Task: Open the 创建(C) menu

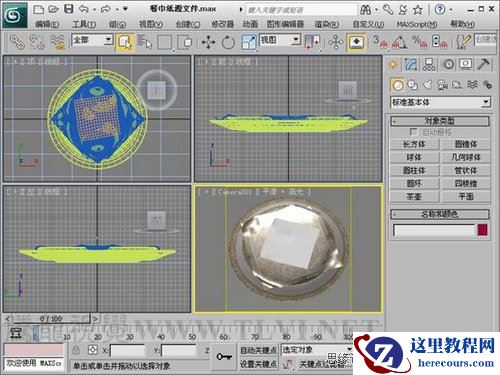Action: (188, 24)
